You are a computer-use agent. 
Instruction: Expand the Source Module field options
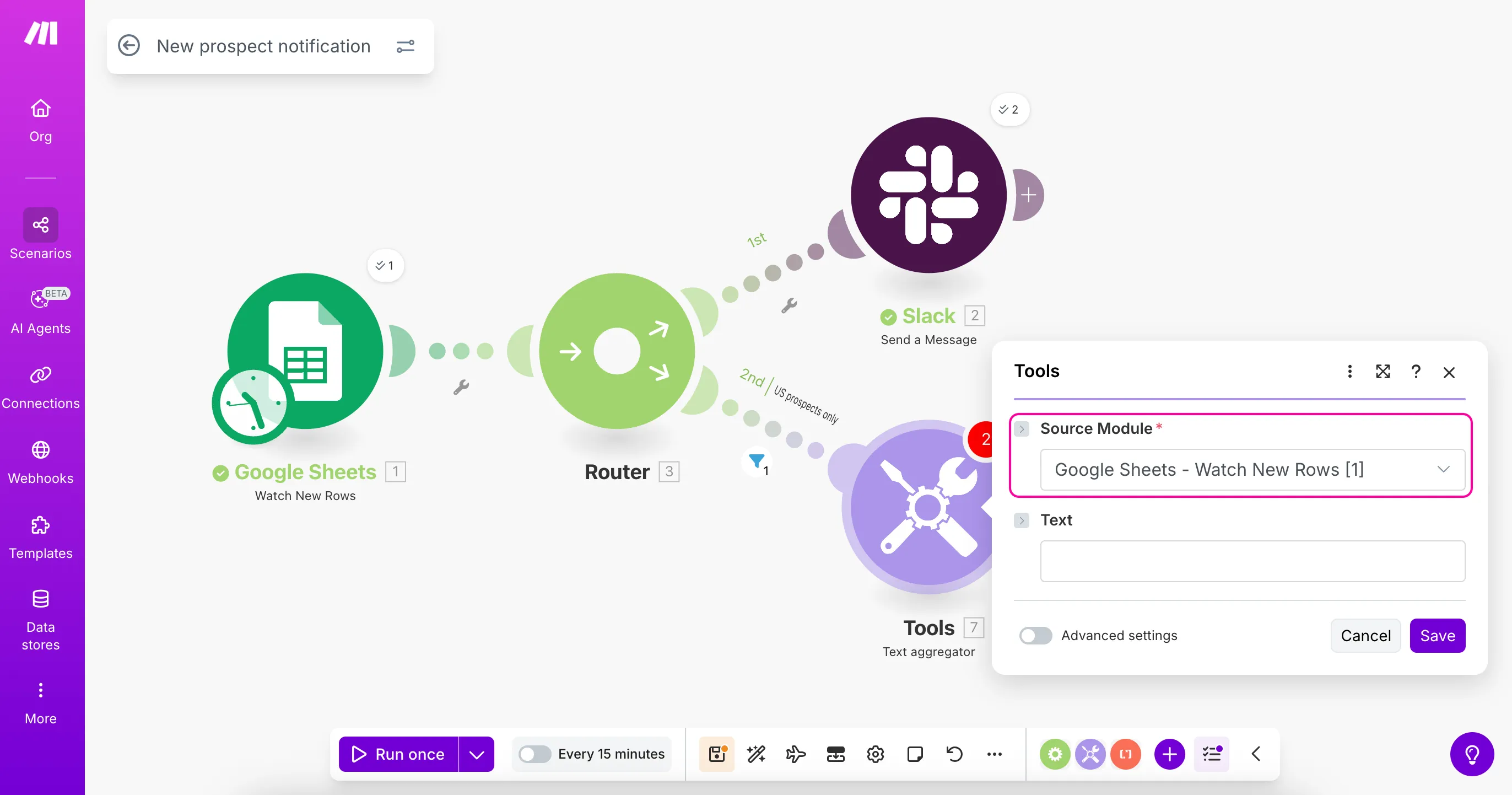pyautogui.click(x=1022, y=428)
